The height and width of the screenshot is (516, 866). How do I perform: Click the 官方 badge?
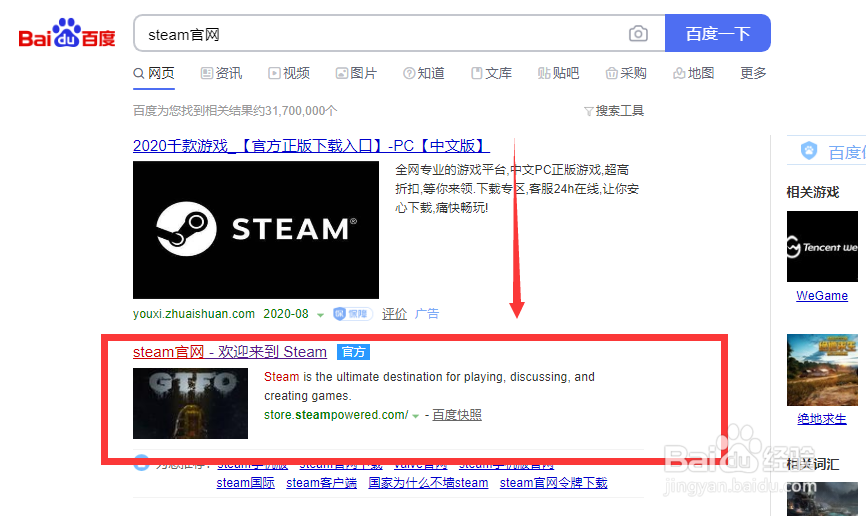(x=353, y=352)
